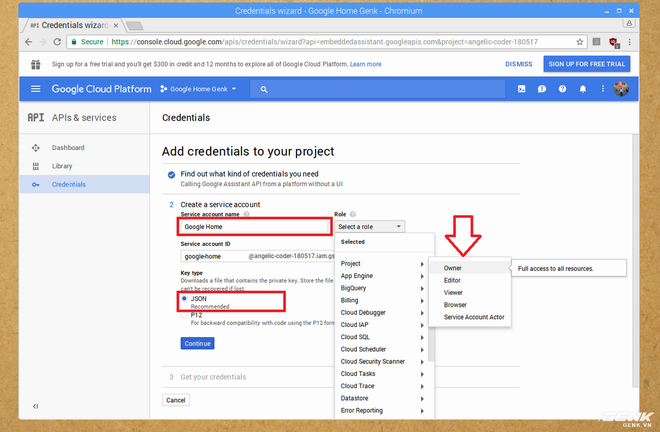Screen dimensions: 660x432
Task: Open the Select a role dropdown
Action: coord(370,227)
